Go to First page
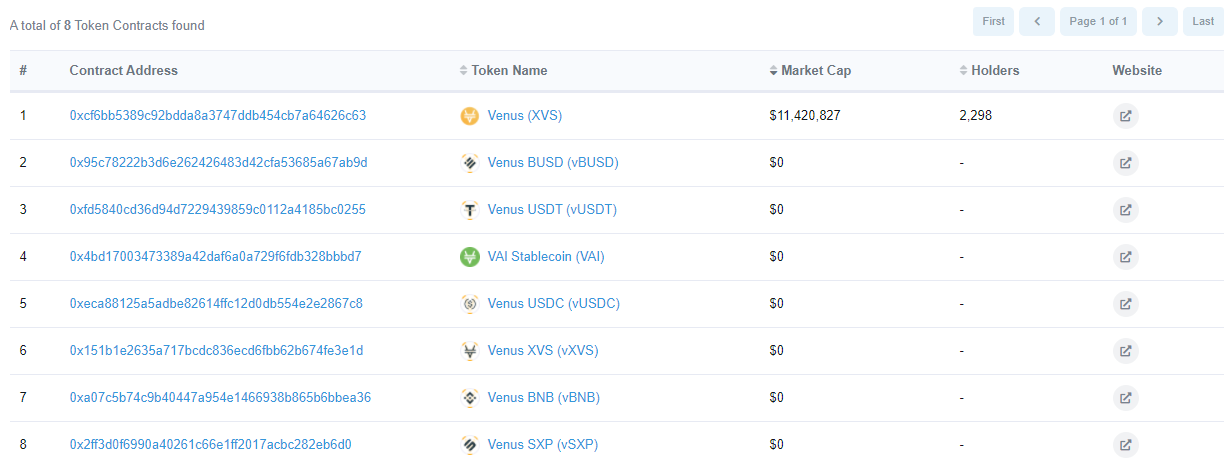 [x=994, y=21]
